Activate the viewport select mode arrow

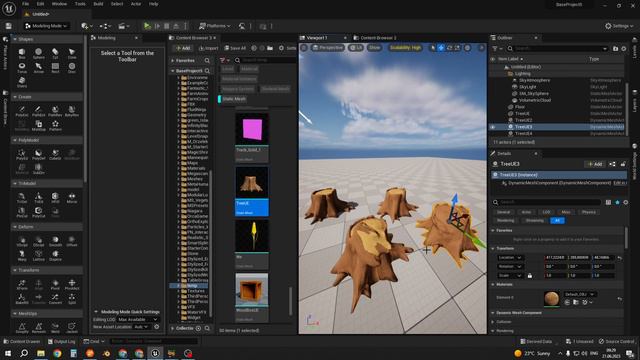pos(433,48)
